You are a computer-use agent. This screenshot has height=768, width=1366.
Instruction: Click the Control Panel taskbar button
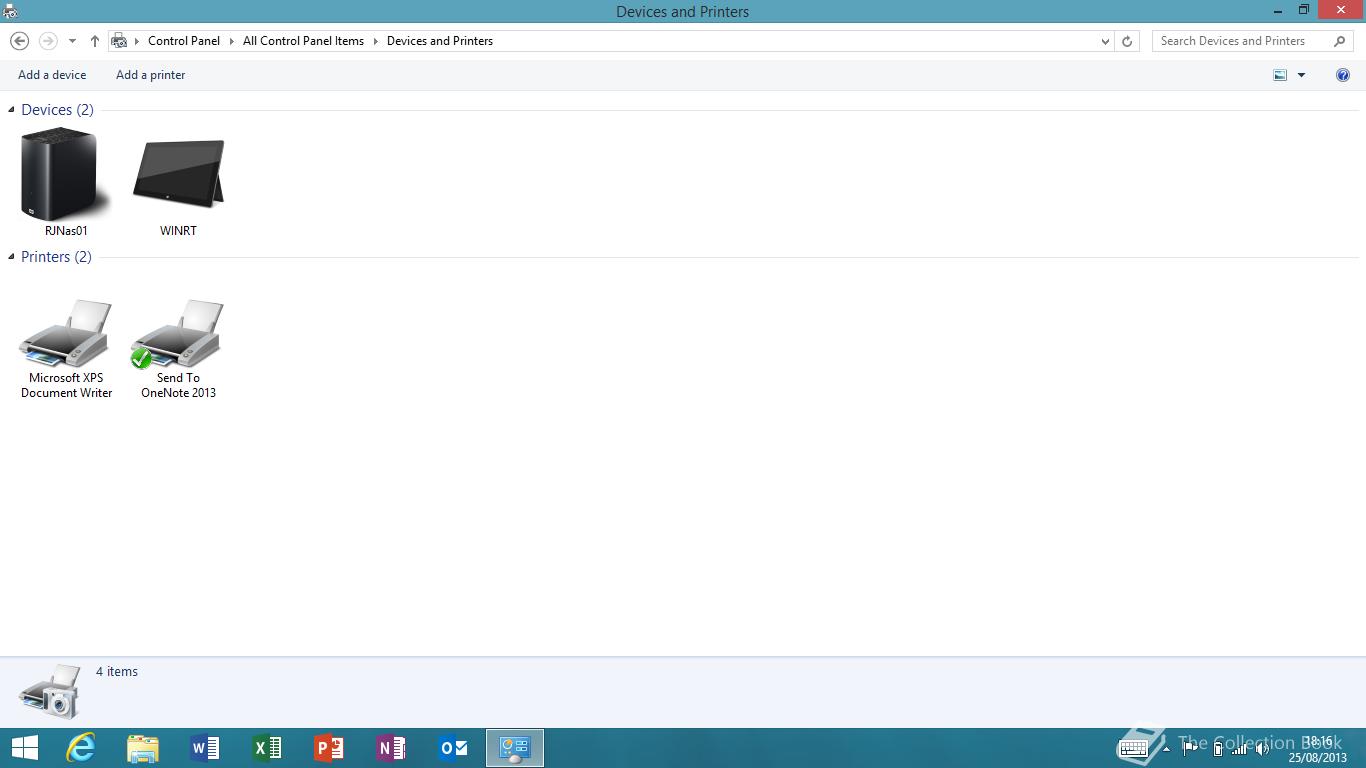point(515,748)
